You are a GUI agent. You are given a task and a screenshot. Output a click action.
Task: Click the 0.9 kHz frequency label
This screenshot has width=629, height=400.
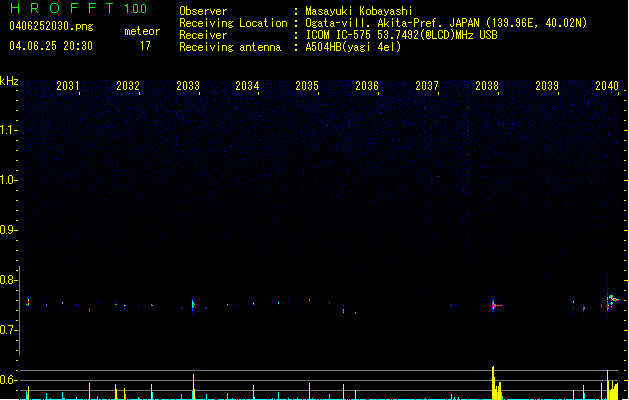[x=8, y=230]
